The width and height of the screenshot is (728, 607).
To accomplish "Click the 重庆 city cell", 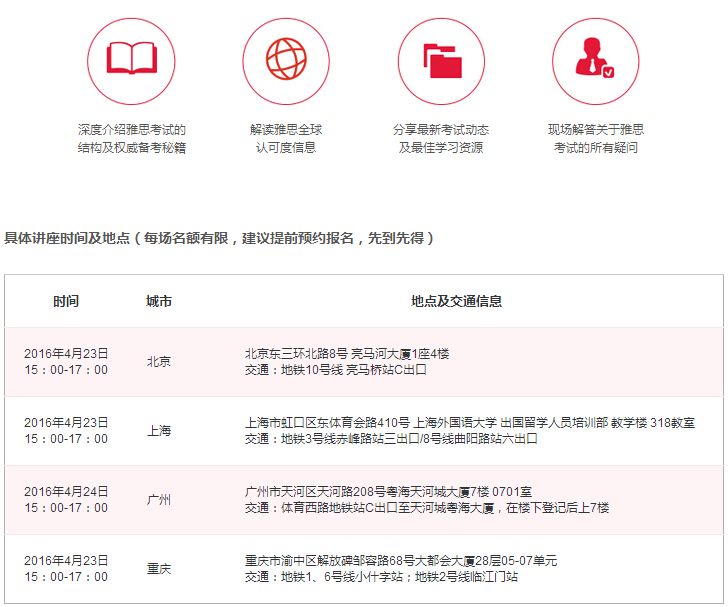I will (x=159, y=568).
